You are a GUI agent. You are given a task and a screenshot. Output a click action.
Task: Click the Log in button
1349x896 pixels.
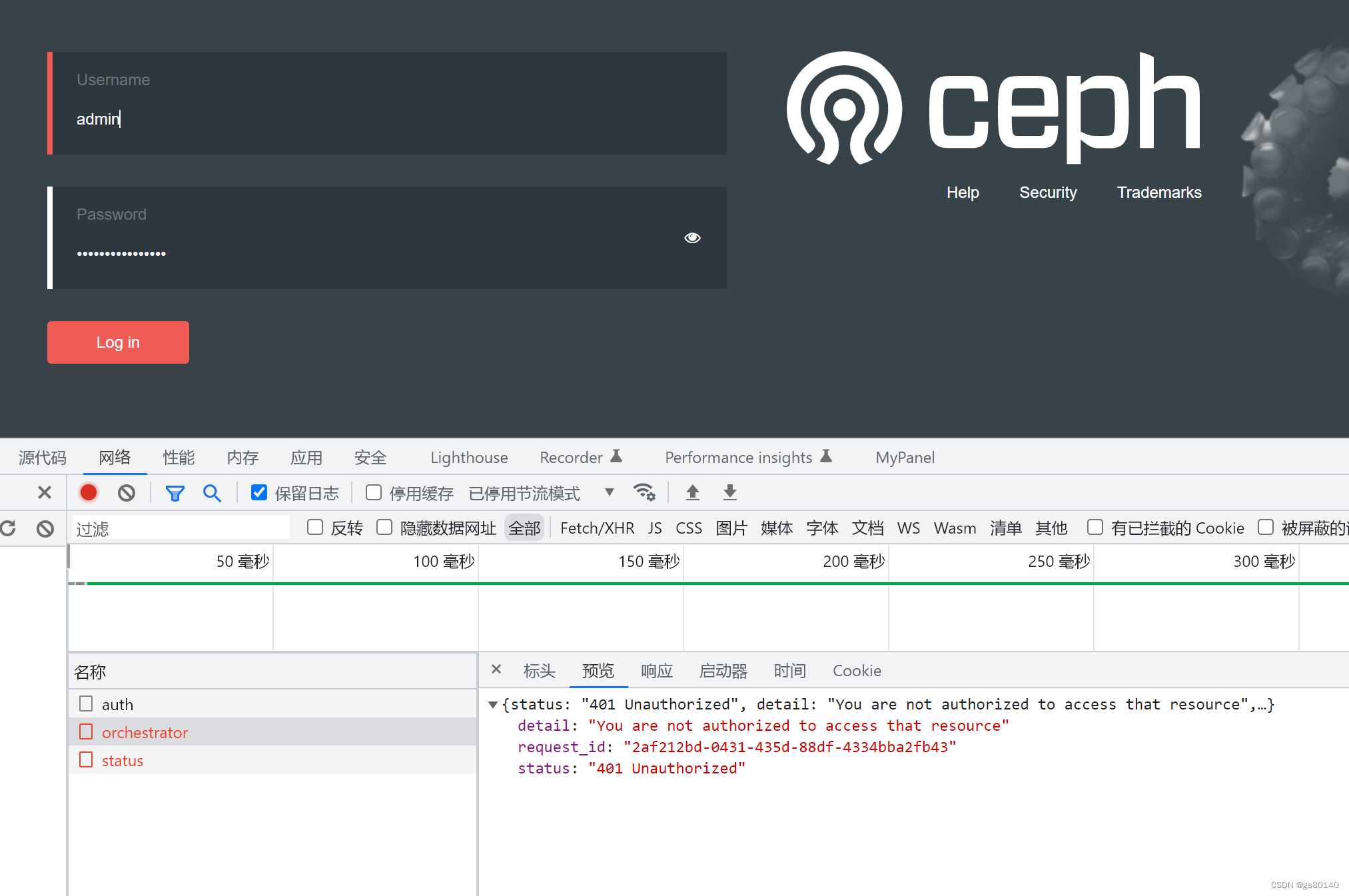click(118, 342)
